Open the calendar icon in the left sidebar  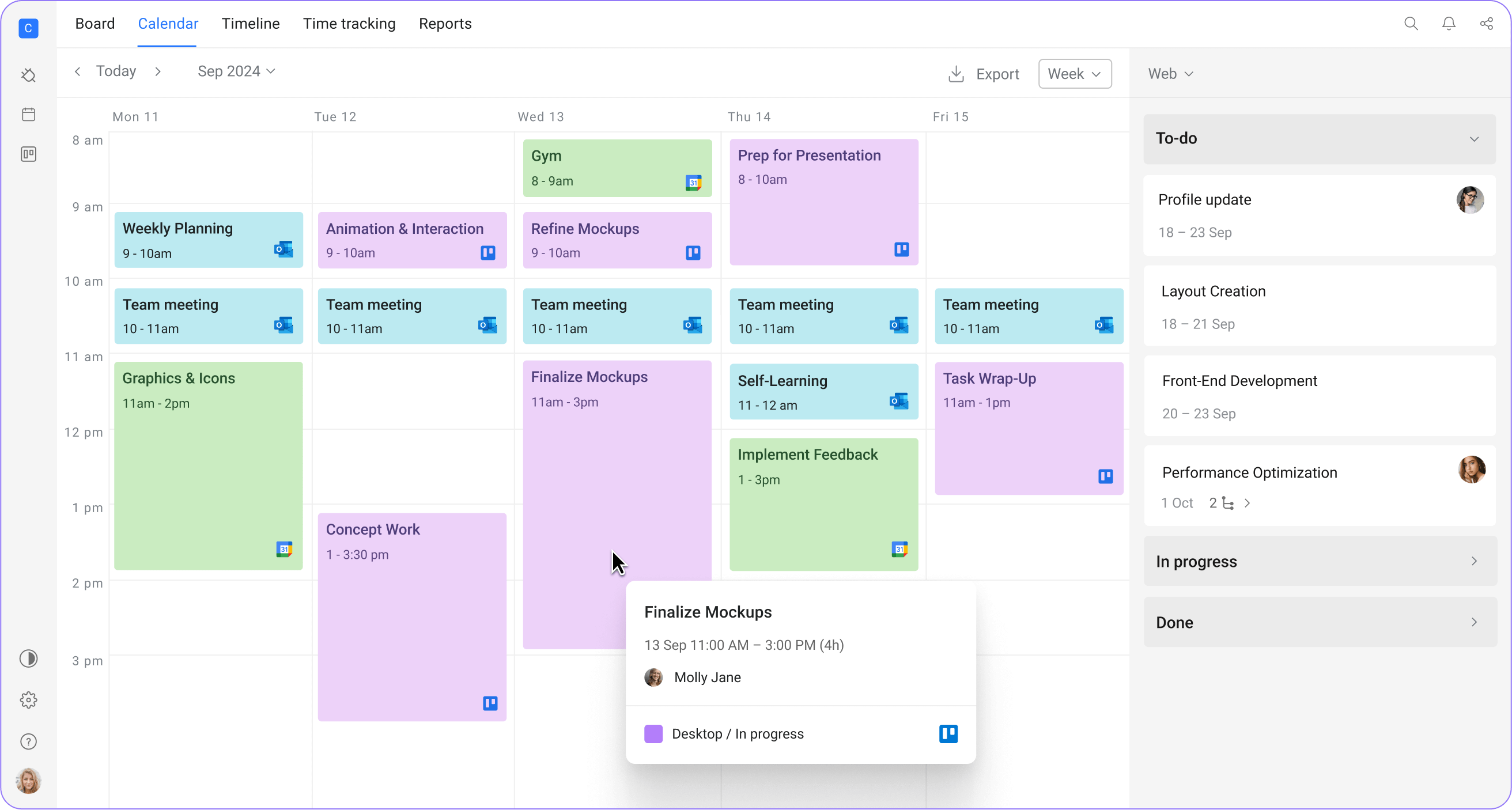(x=28, y=114)
